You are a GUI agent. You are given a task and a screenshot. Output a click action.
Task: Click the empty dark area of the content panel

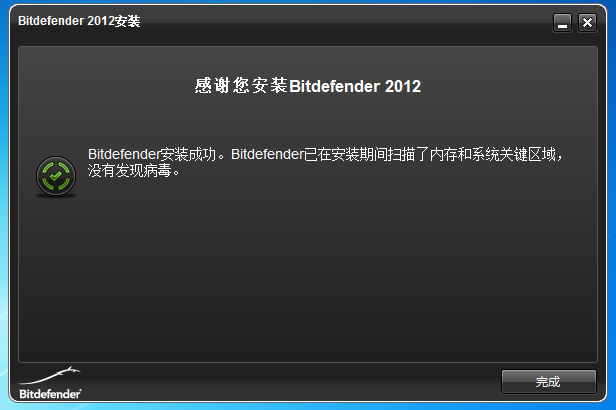pyautogui.click(x=308, y=275)
